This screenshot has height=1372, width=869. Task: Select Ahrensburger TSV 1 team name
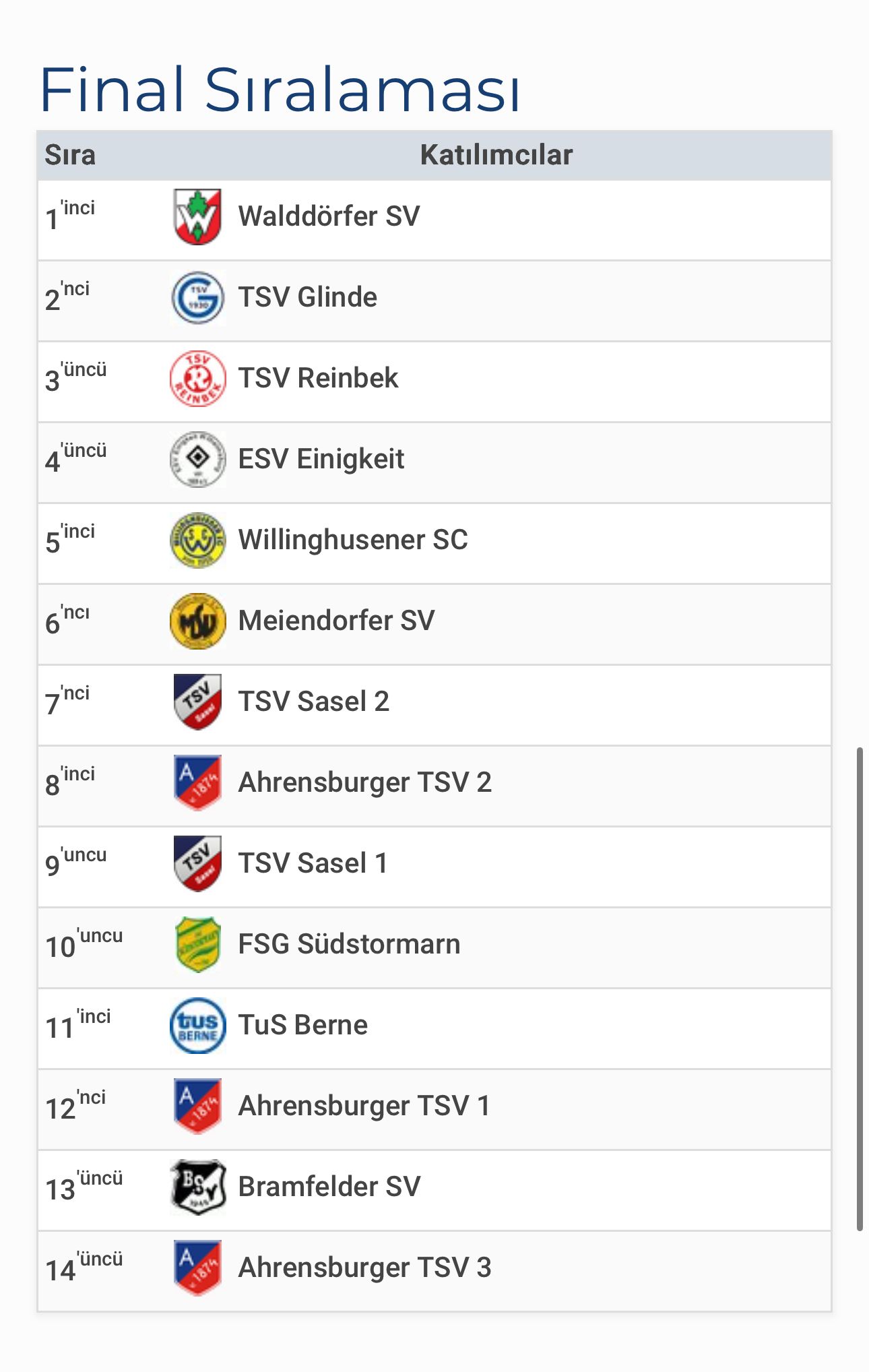click(364, 1106)
